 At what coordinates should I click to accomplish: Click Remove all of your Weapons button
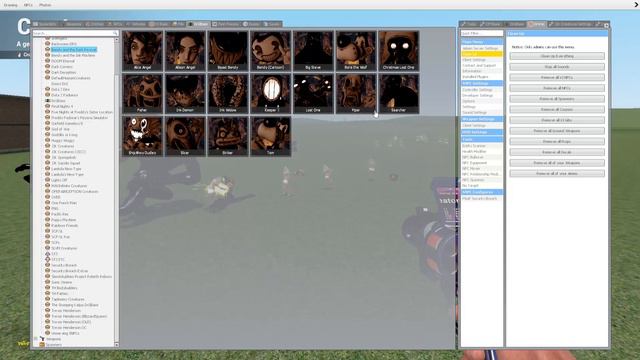(x=557, y=163)
